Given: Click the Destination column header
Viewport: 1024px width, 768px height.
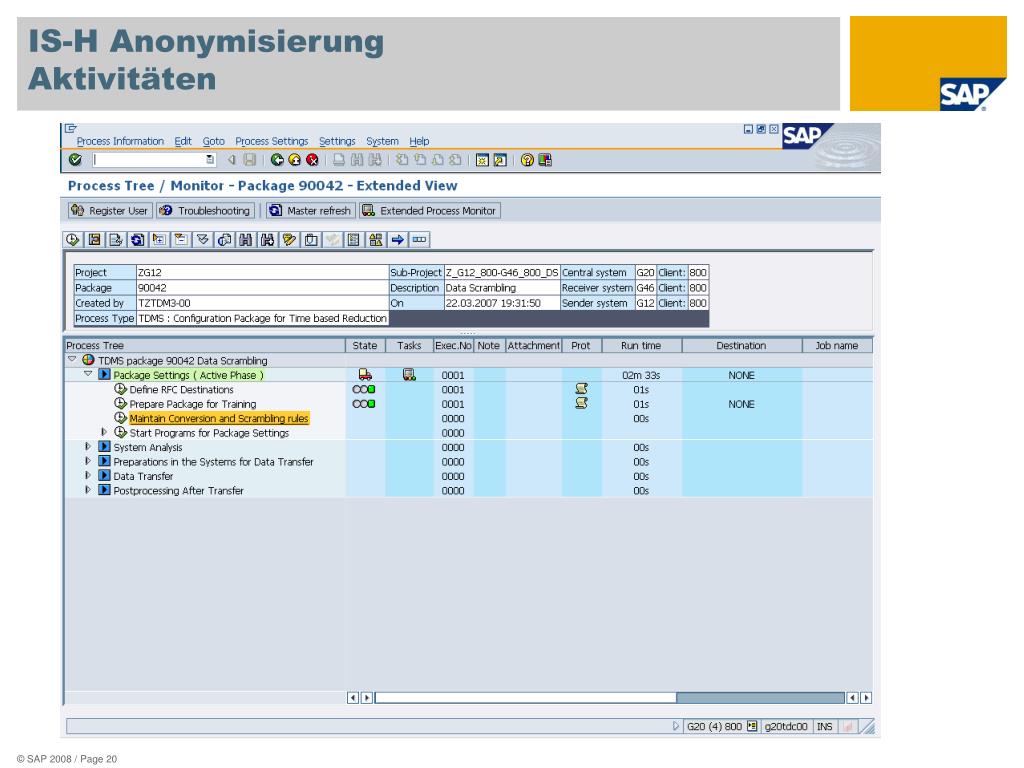Looking at the screenshot, I should (741, 345).
